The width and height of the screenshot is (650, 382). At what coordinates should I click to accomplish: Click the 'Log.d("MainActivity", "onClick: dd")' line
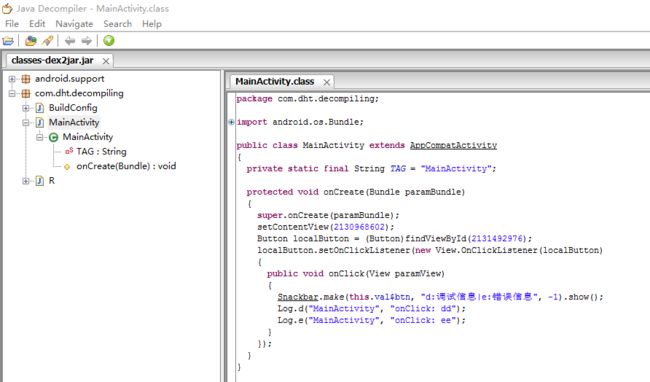371,309
